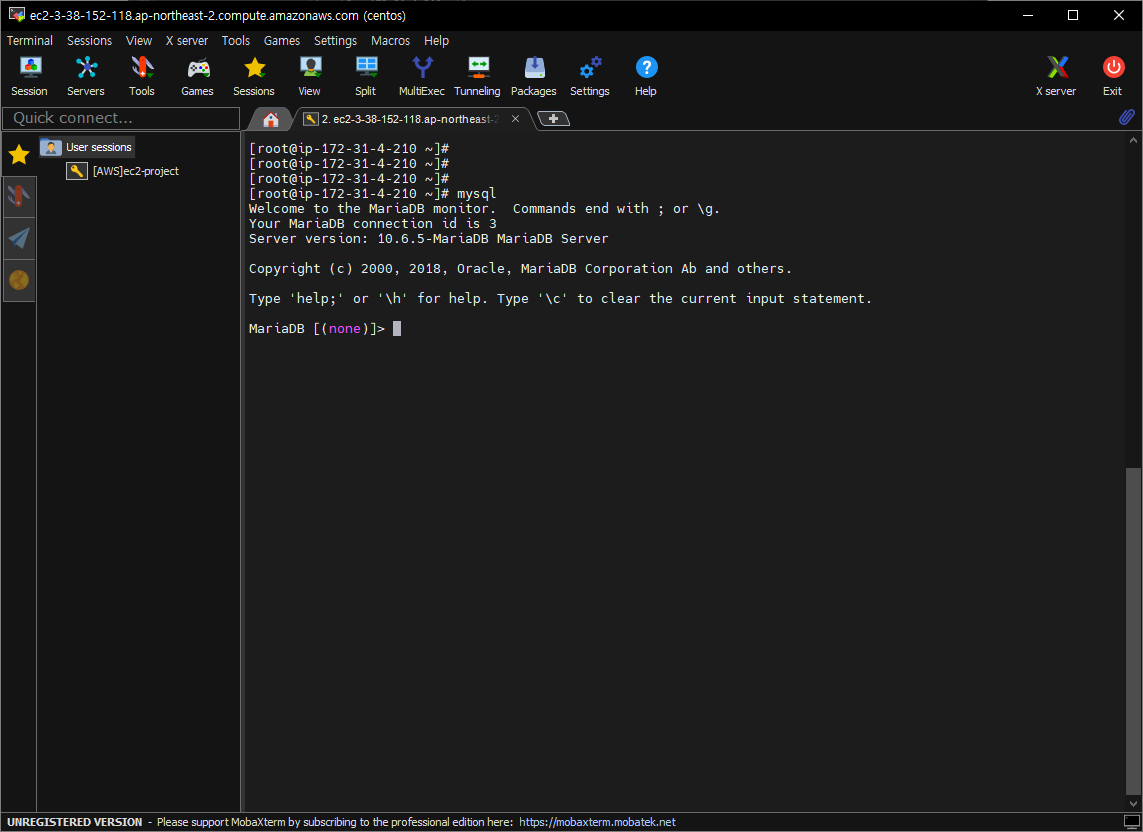Open the Games menu in menu bar
Image resolution: width=1143 pixels, height=832 pixels.
pos(281,41)
